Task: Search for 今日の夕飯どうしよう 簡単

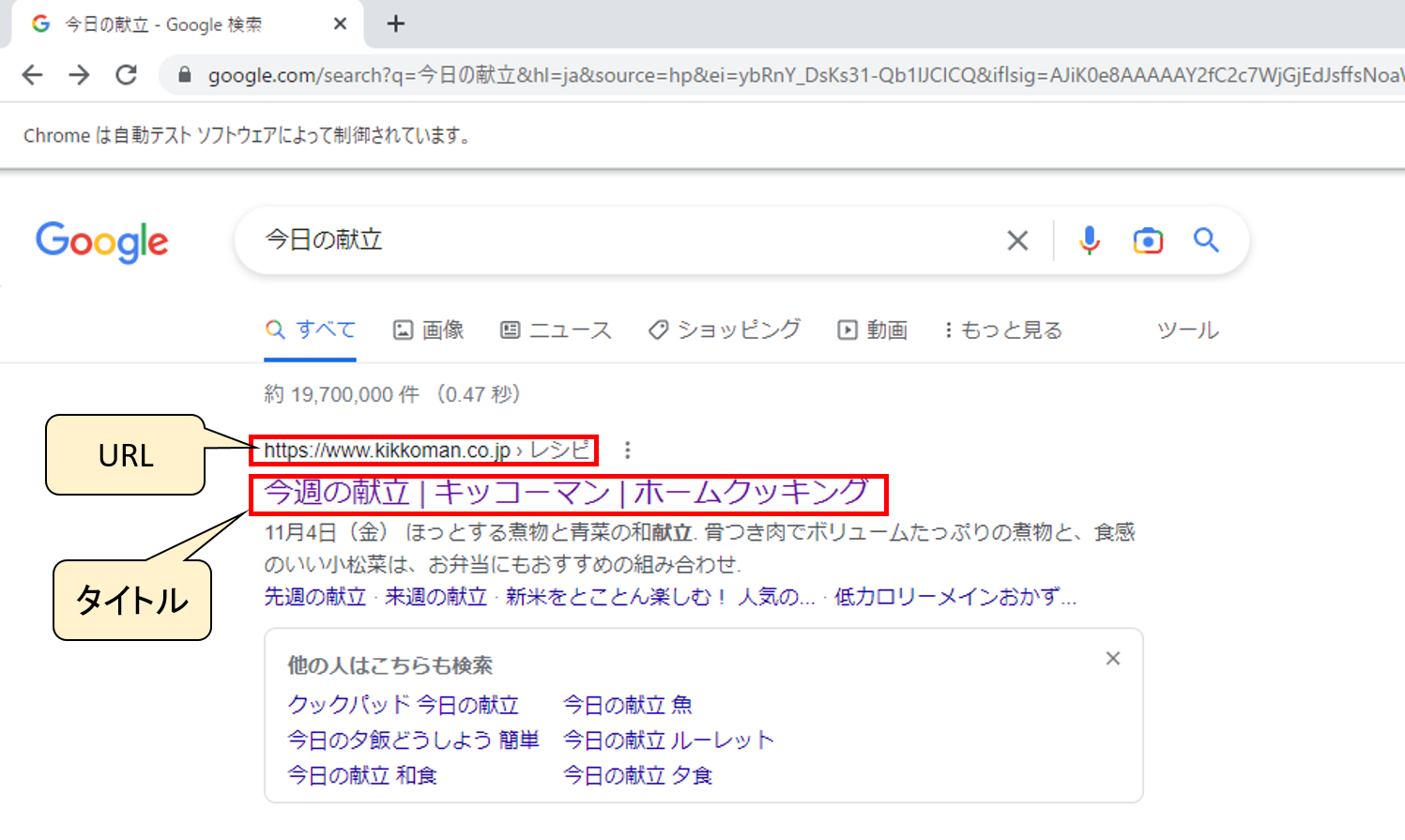Action: (x=414, y=741)
